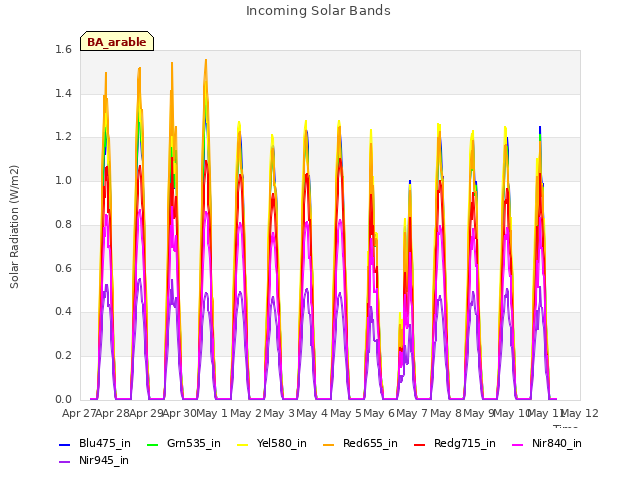Viewport: 640px width, 480px height.
Task: Click the May 1 x-axis date label
Action: click(212, 413)
